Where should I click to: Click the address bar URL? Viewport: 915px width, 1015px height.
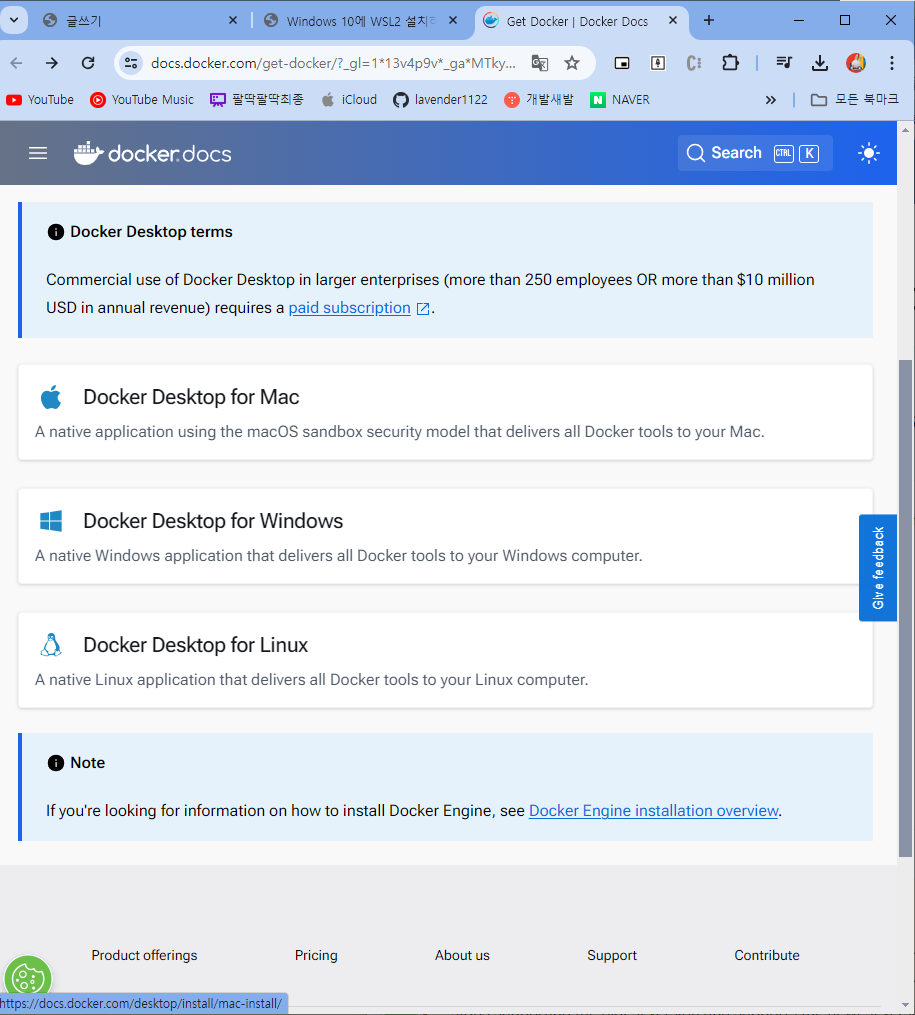(333, 63)
